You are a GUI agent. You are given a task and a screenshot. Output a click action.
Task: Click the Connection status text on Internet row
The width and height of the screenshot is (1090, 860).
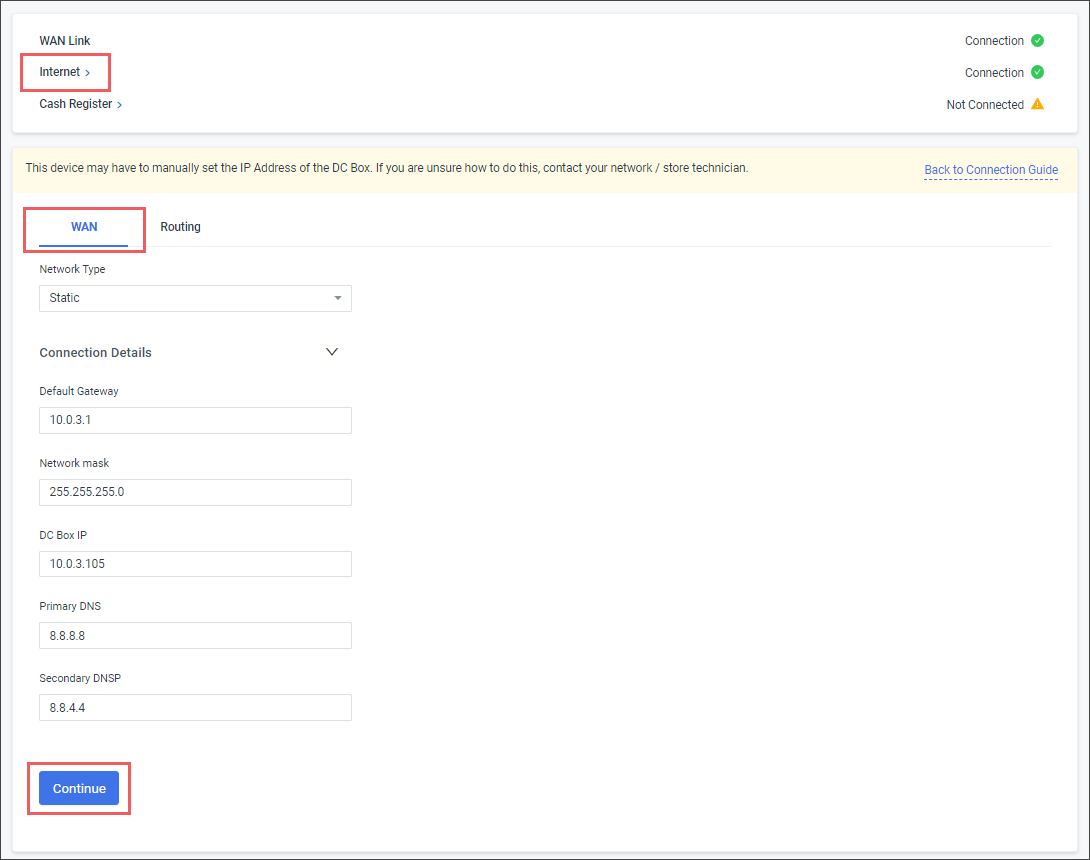point(994,73)
